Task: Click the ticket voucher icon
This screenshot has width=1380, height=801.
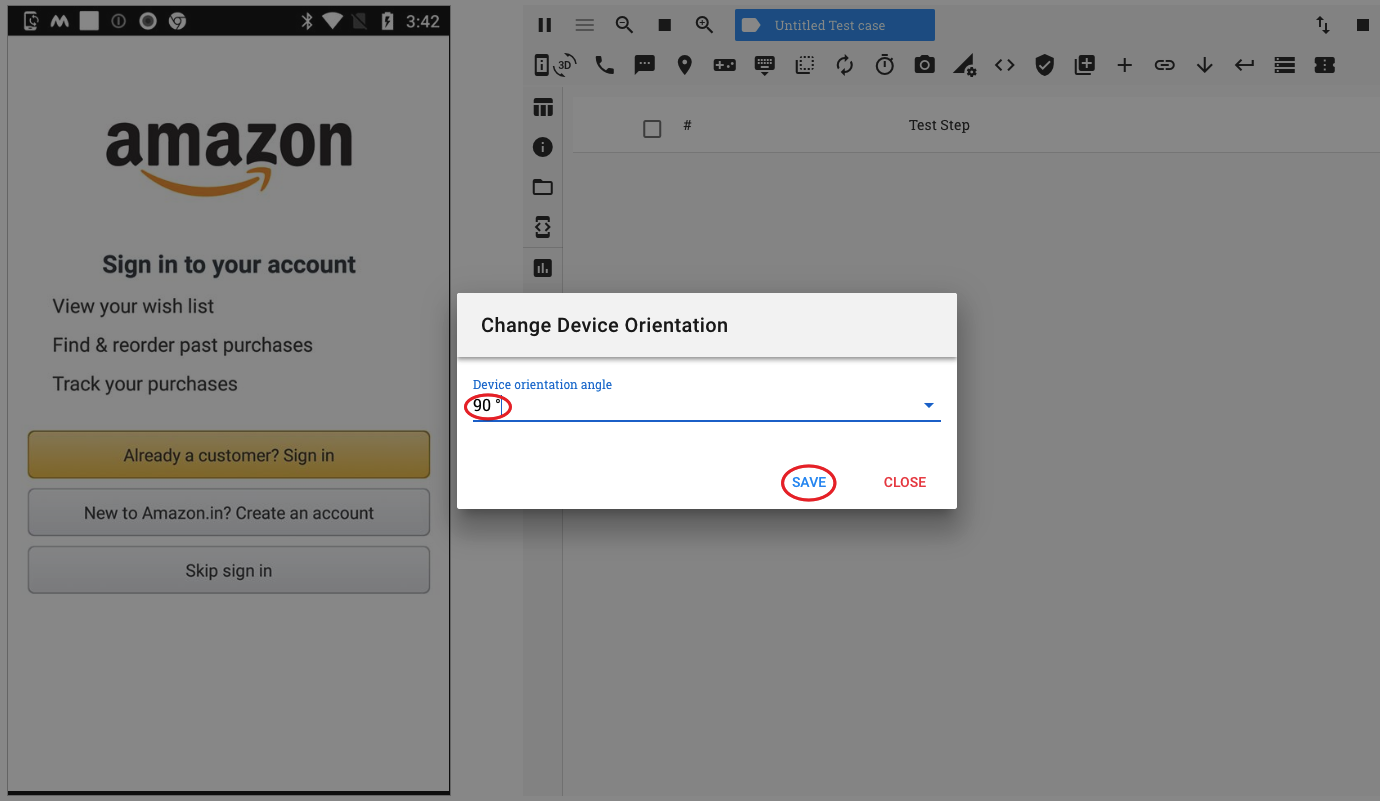Action: [1325, 65]
